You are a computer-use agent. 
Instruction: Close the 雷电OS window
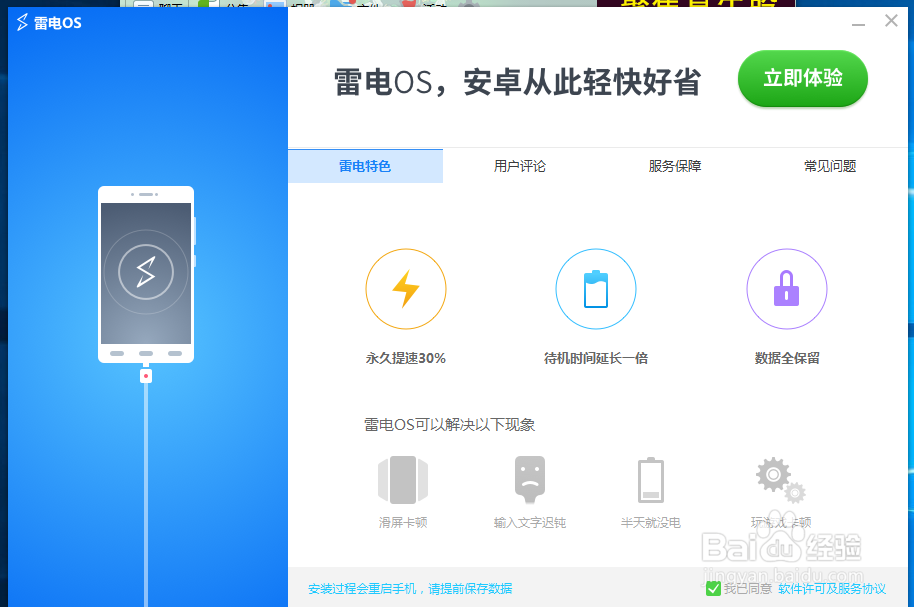coord(891,21)
